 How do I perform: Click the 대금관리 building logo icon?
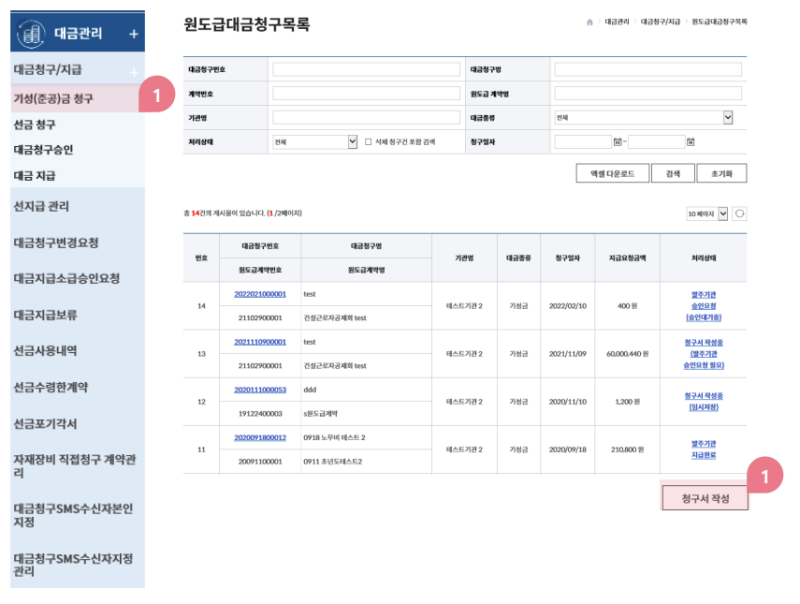point(31,34)
